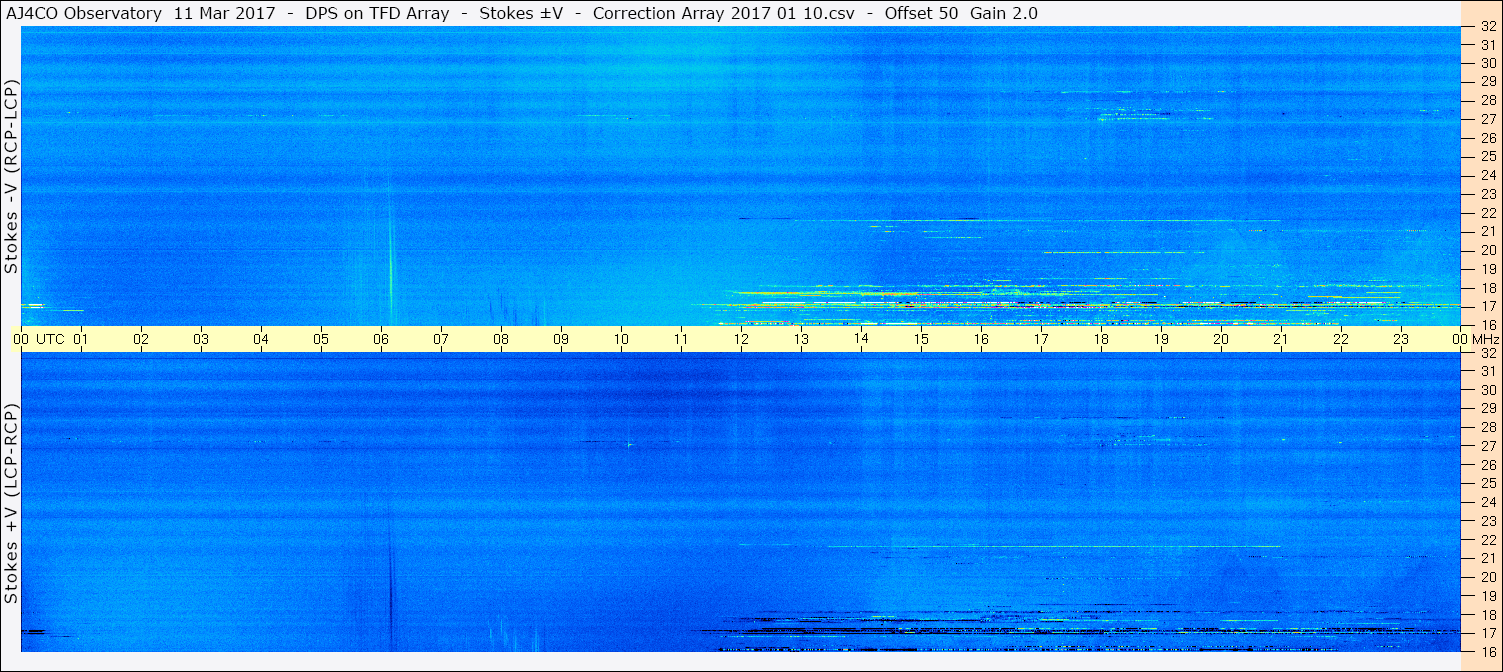Click the 26 MHz label of the upper spectrogram
This screenshot has height=672, width=1503.
(1487, 138)
